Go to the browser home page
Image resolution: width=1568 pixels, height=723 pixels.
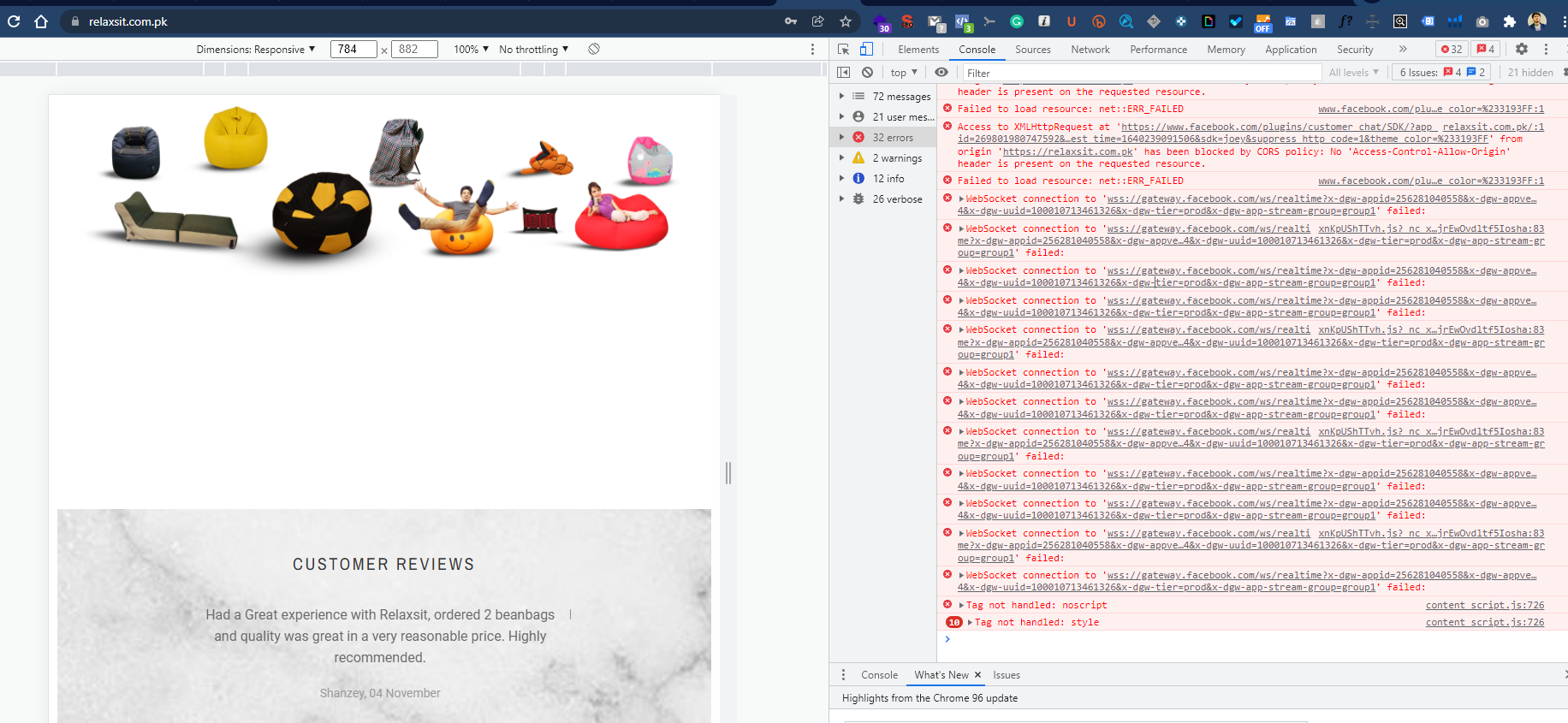41,21
